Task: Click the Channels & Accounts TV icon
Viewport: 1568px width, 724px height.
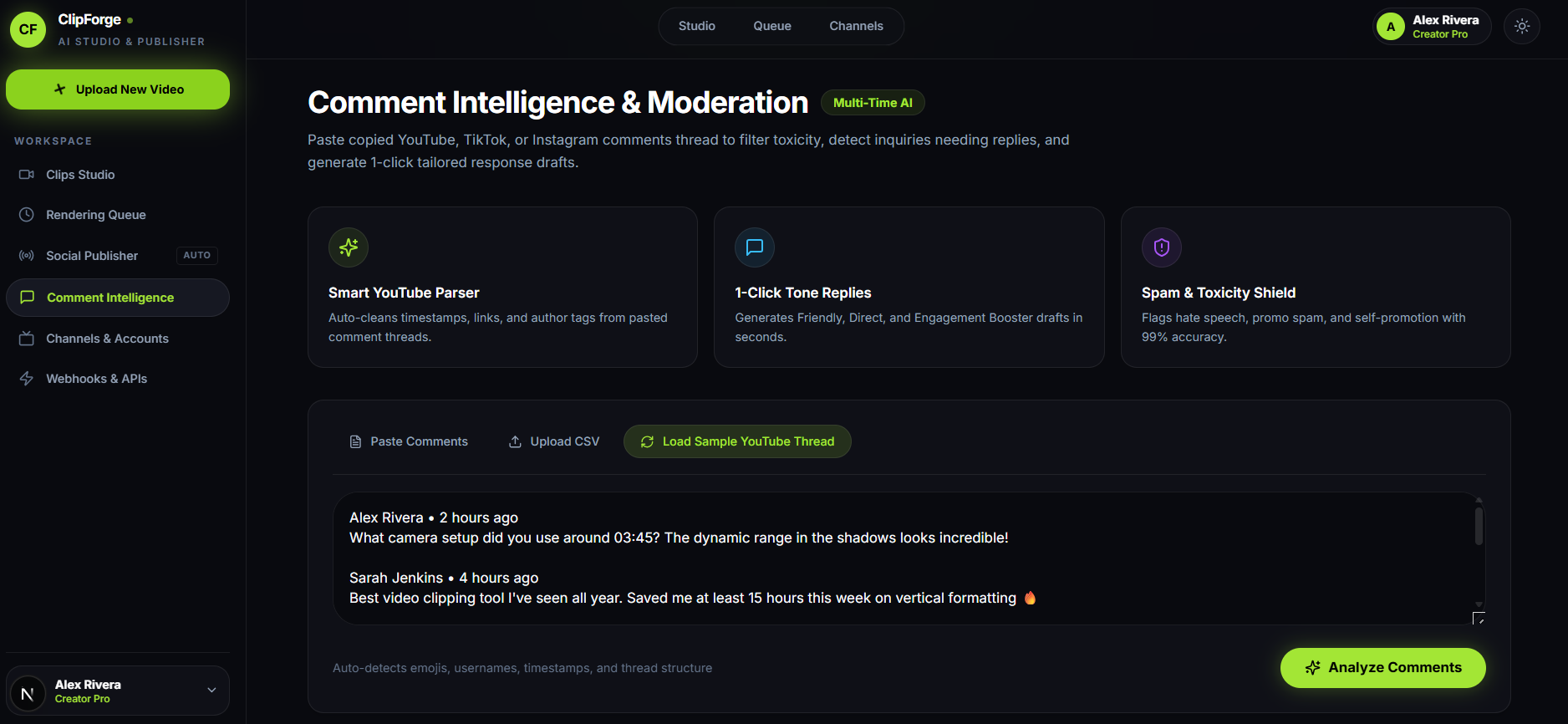Action: click(27, 339)
